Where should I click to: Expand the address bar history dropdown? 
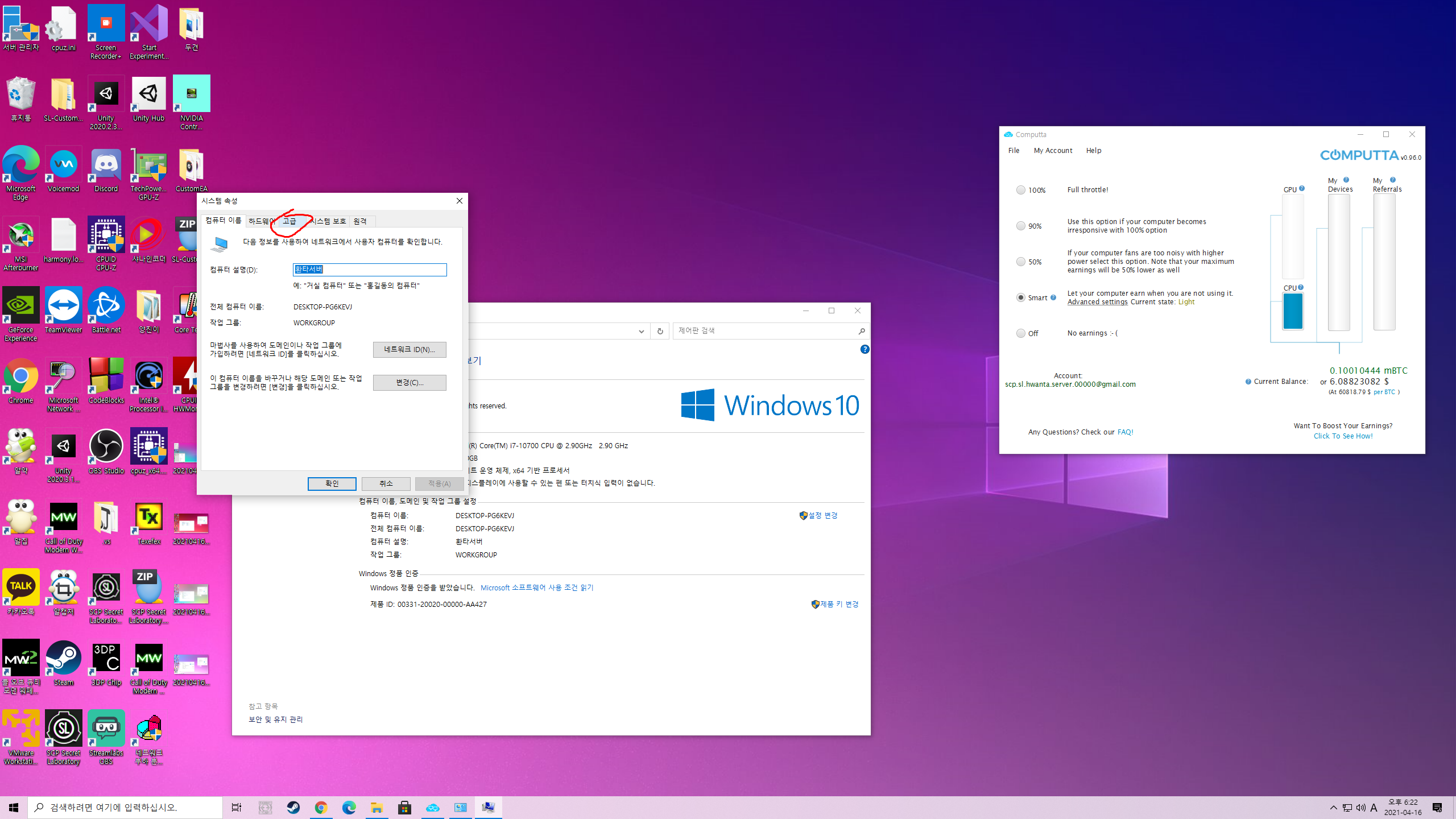[641, 331]
